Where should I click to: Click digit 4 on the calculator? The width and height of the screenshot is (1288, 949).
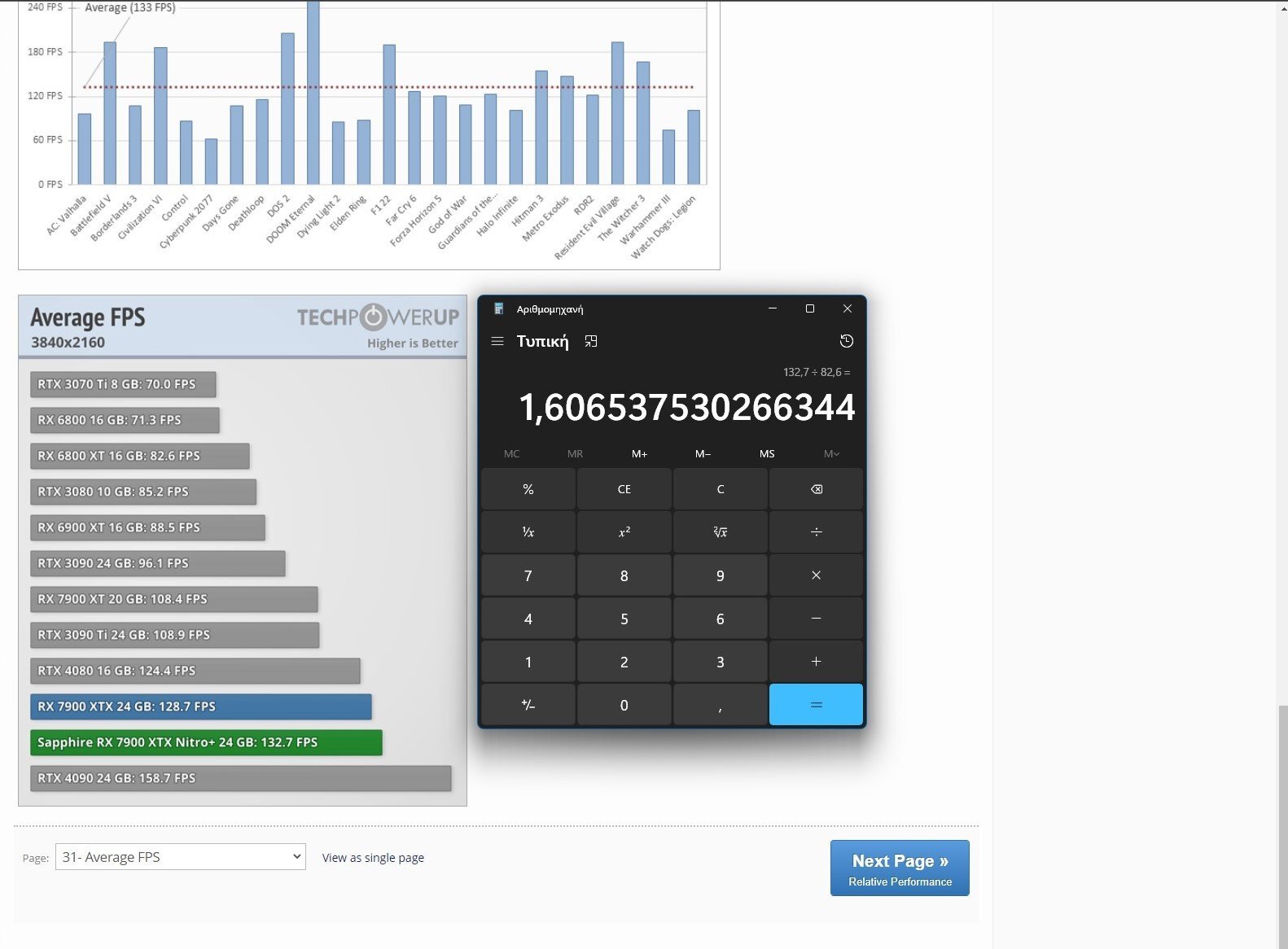click(528, 619)
